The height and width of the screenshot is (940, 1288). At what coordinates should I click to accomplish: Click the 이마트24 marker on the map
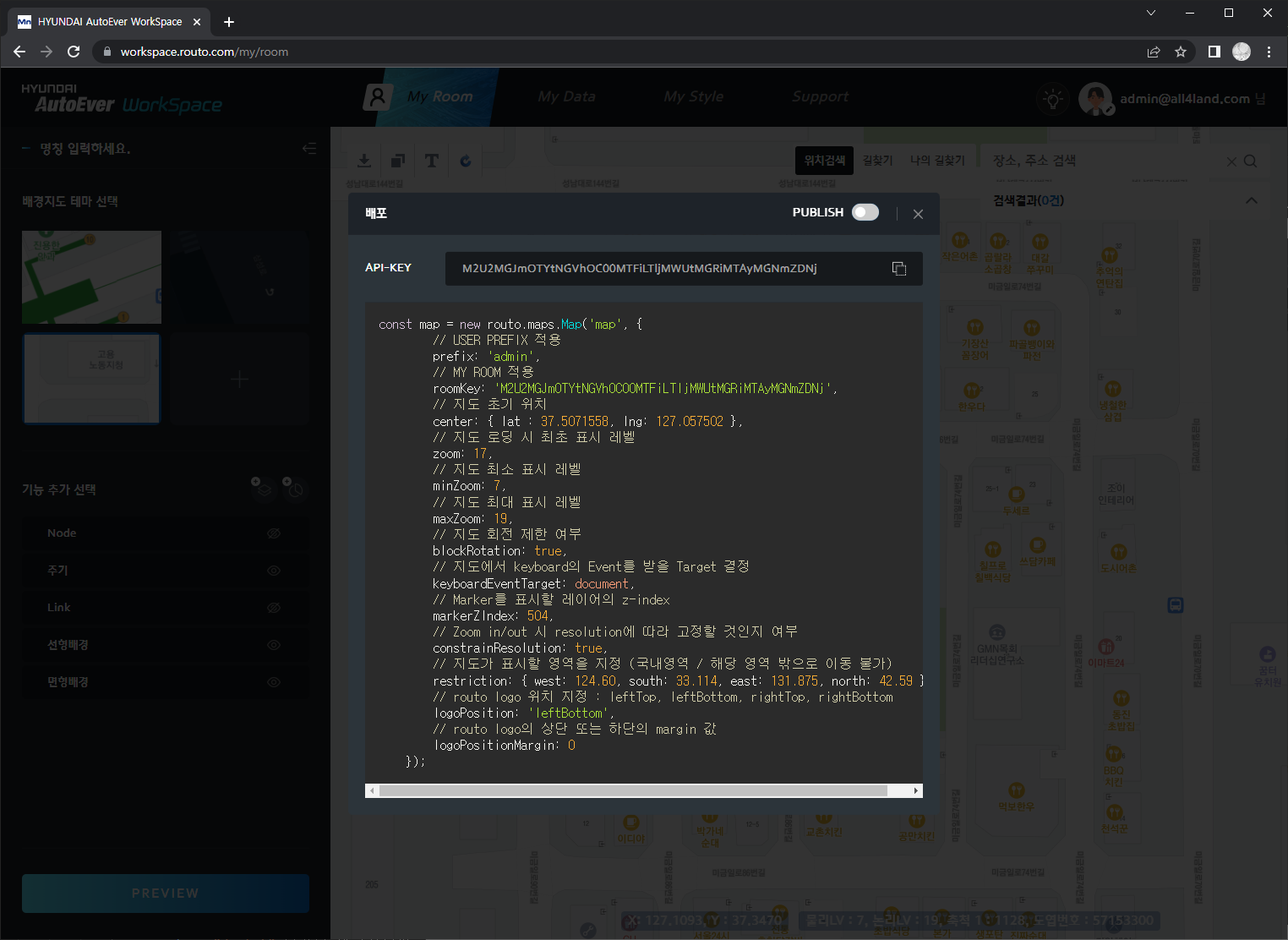(x=1105, y=651)
